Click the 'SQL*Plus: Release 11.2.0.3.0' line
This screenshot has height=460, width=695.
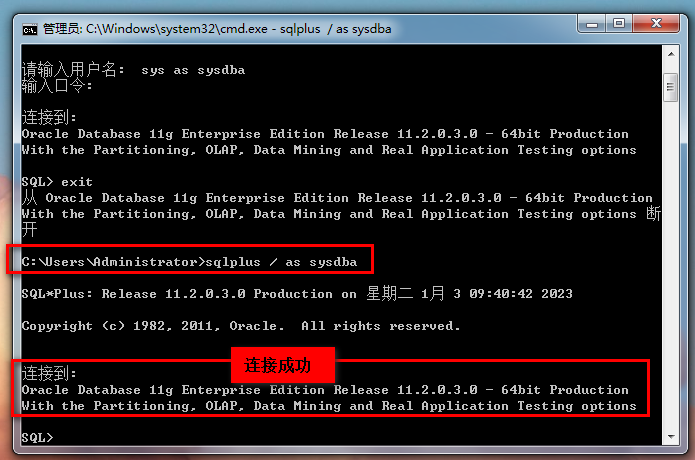tap(297, 293)
